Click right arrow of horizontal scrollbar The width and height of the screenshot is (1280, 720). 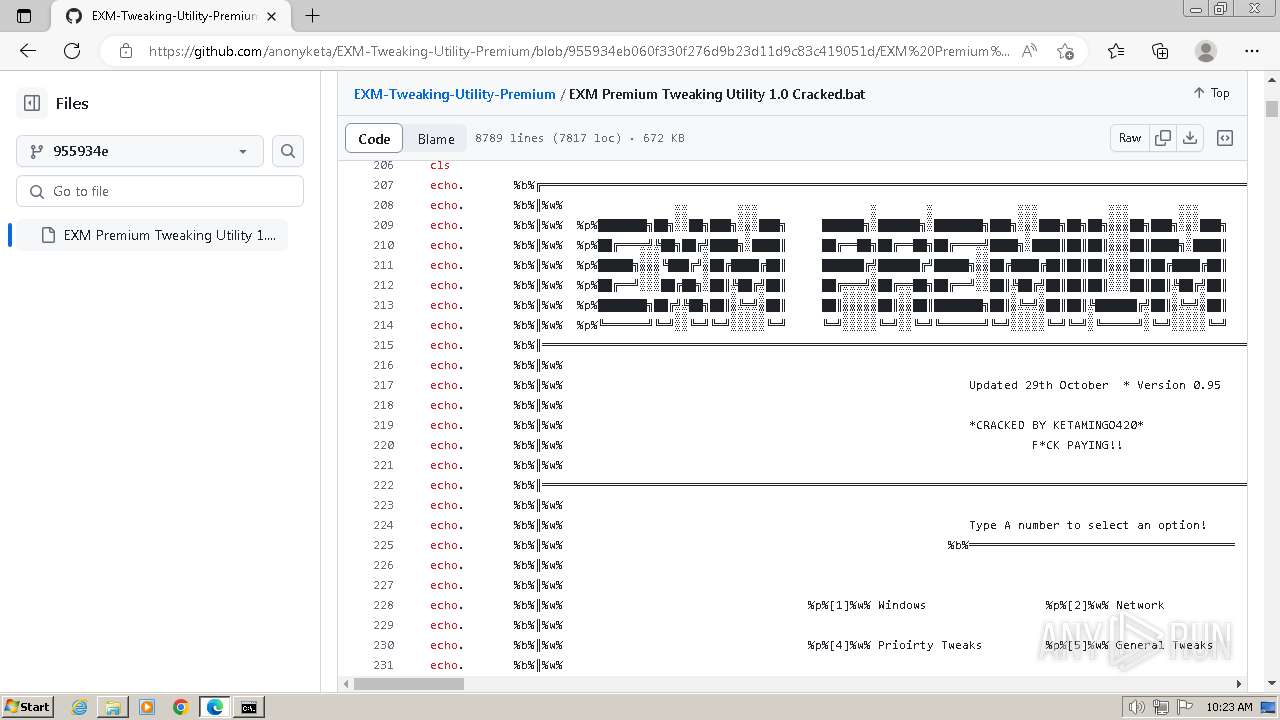coord(1238,684)
